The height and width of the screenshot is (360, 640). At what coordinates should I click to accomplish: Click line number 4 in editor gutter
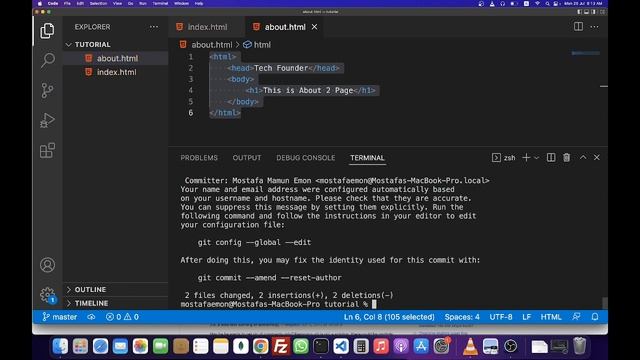coord(191,90)
